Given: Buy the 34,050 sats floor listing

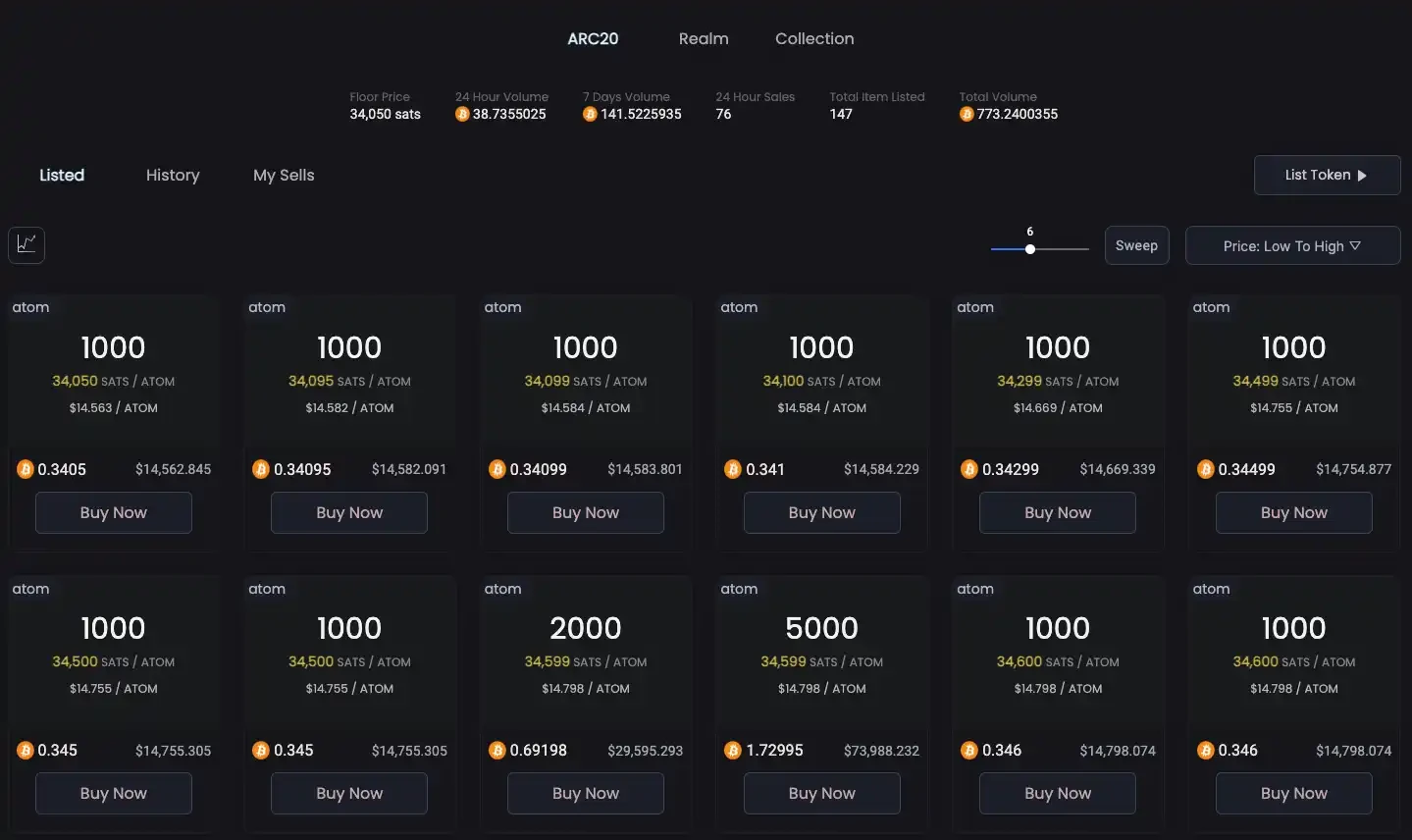Looking at the screenshot, I should tap(113, 512).
